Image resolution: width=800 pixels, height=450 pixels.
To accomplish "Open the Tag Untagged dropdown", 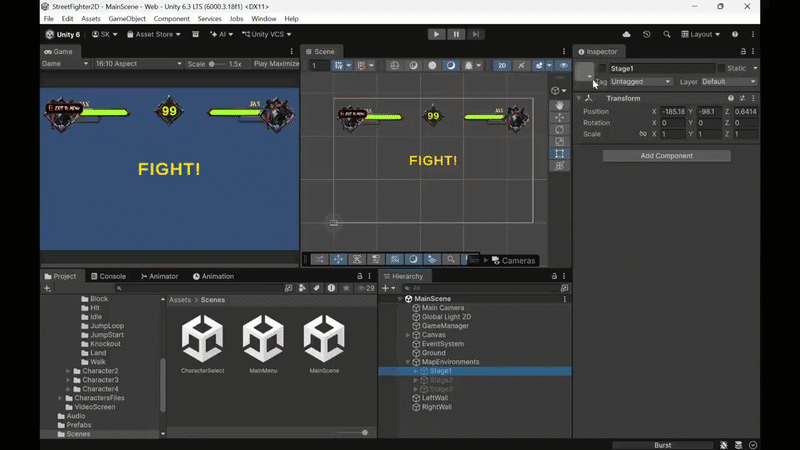I will click(x=640, y=82).
